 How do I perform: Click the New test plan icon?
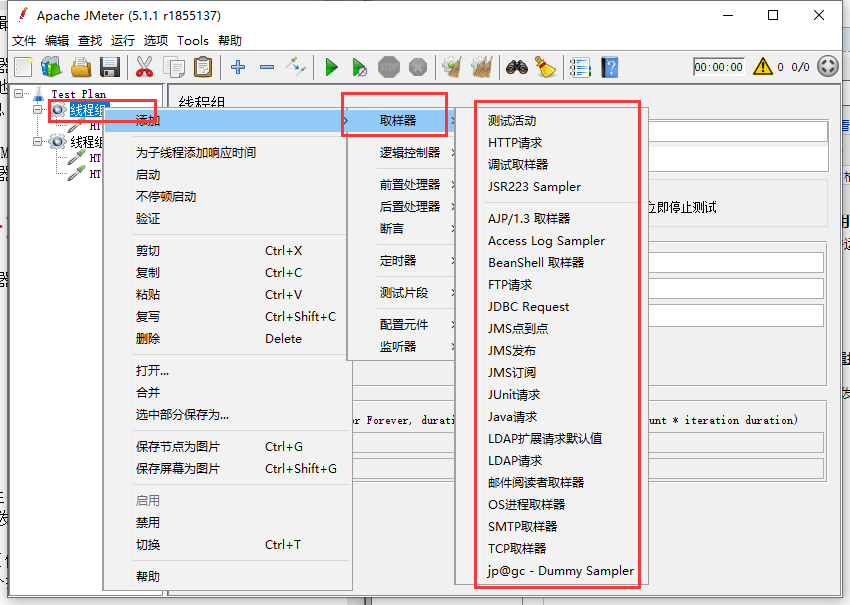pos(23,67)
